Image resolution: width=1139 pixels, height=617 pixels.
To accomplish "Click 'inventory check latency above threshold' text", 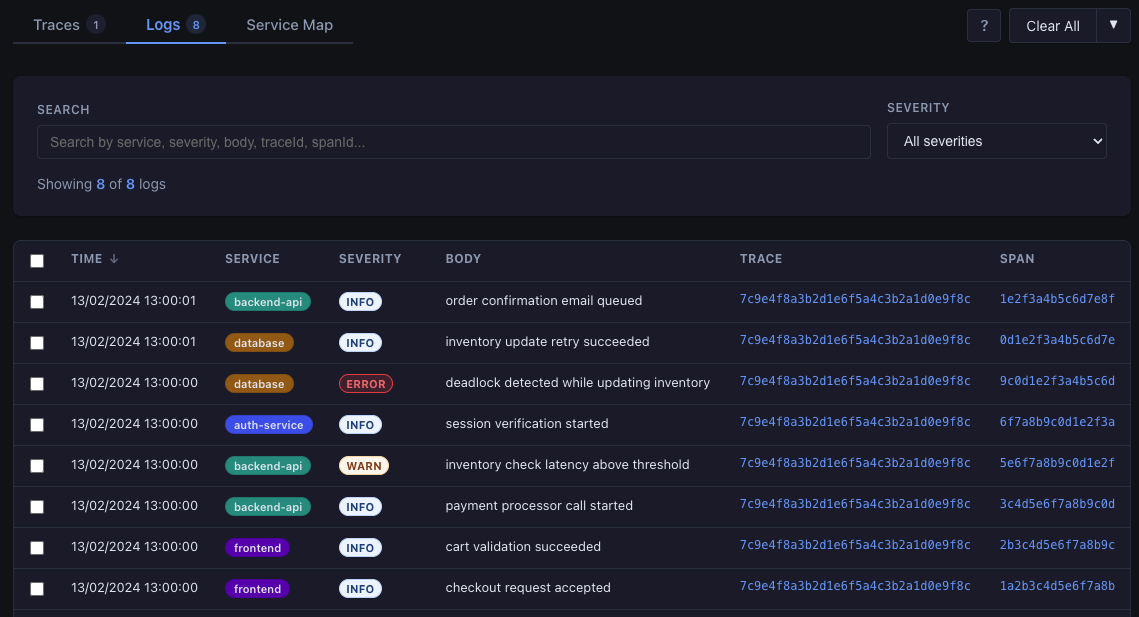I will tap(567, 464).
